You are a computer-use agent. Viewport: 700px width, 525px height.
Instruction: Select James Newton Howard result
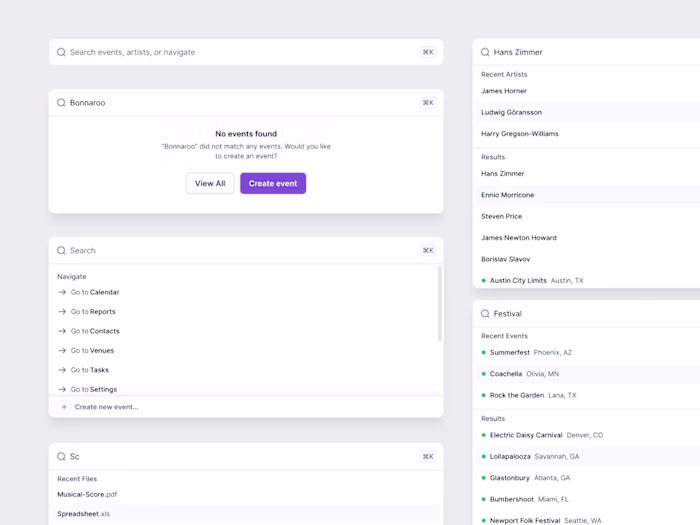[x=588, y=238]
